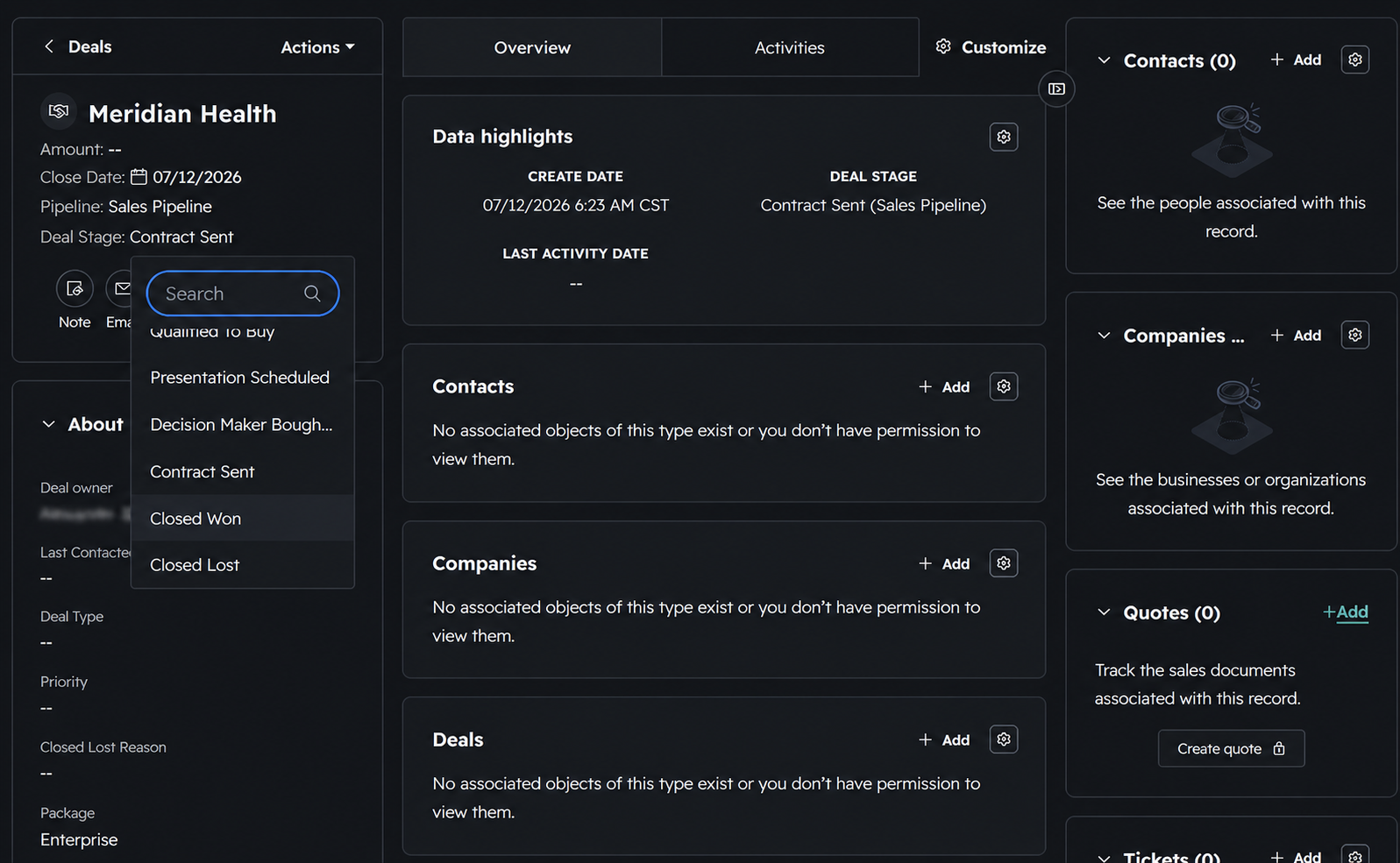Screen dimensions: 1400x863
Task: Open the Actions dropdown menu
Action: (x=317, y=47)
